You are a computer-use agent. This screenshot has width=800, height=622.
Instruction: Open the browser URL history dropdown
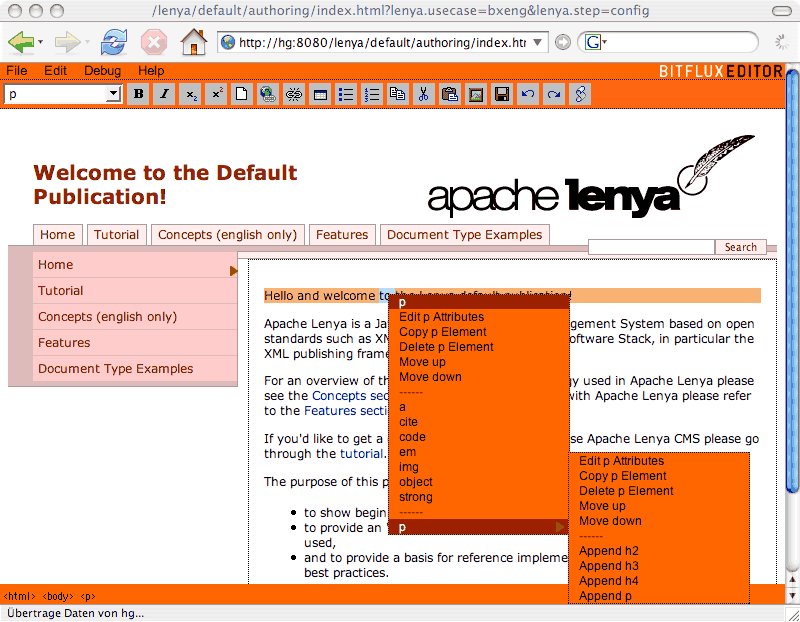(x=540, y=43)
